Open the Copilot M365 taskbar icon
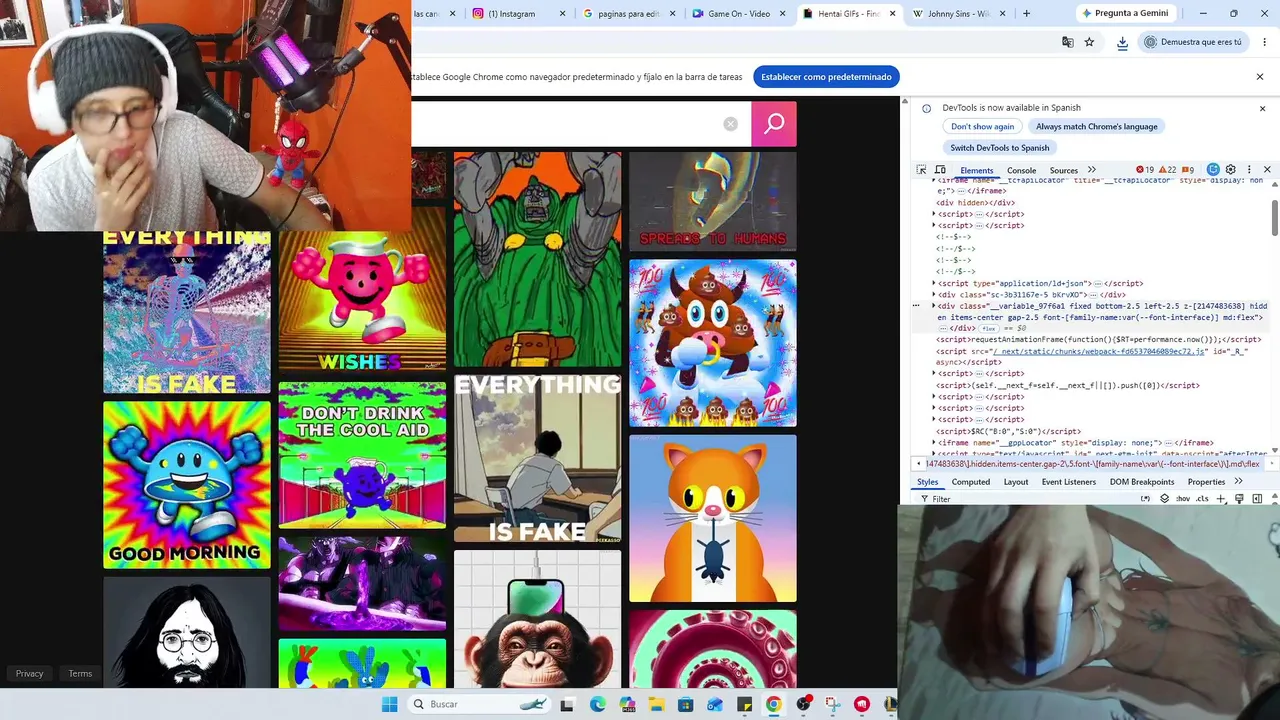This screenshot has width=1280, height=720. [627, 704]
